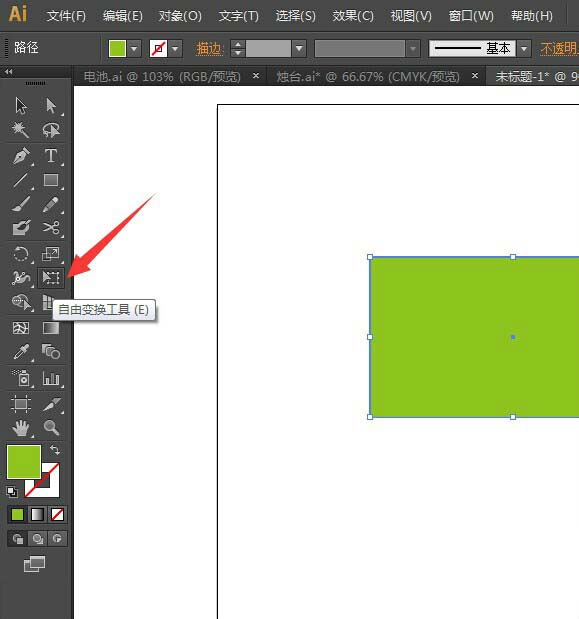Click the Change Screen Mode button
This screenshot has width=579, height=619.
click(x=34, y=564)
